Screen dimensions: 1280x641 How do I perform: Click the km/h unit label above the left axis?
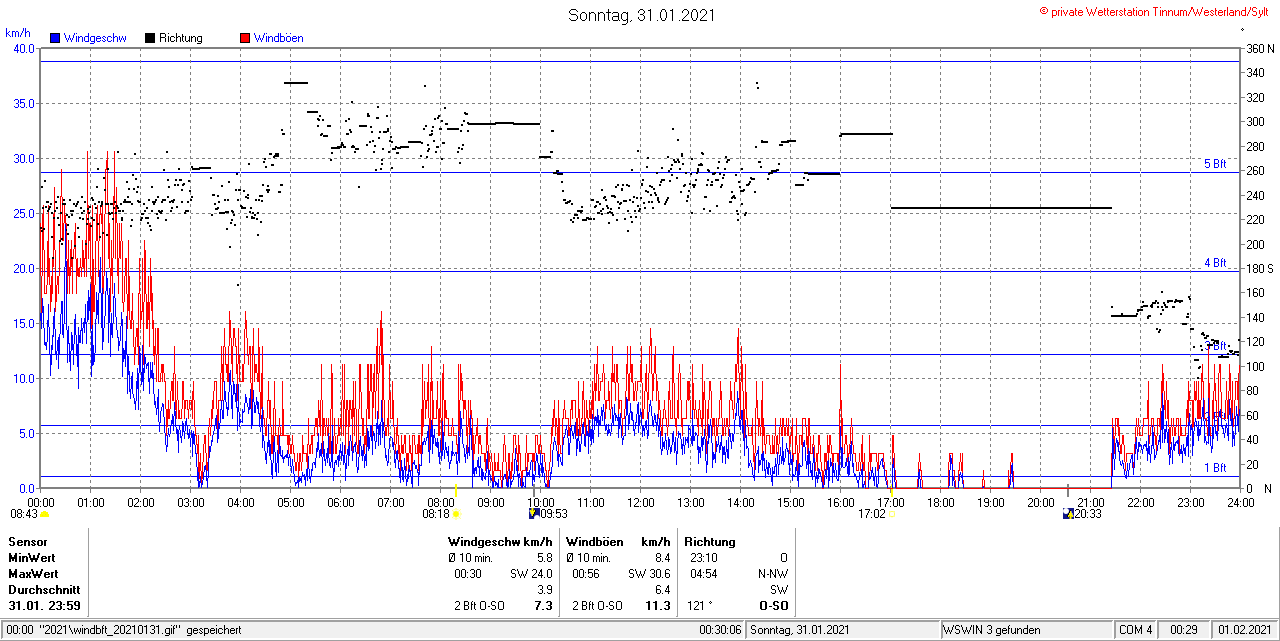pos(17,33)
